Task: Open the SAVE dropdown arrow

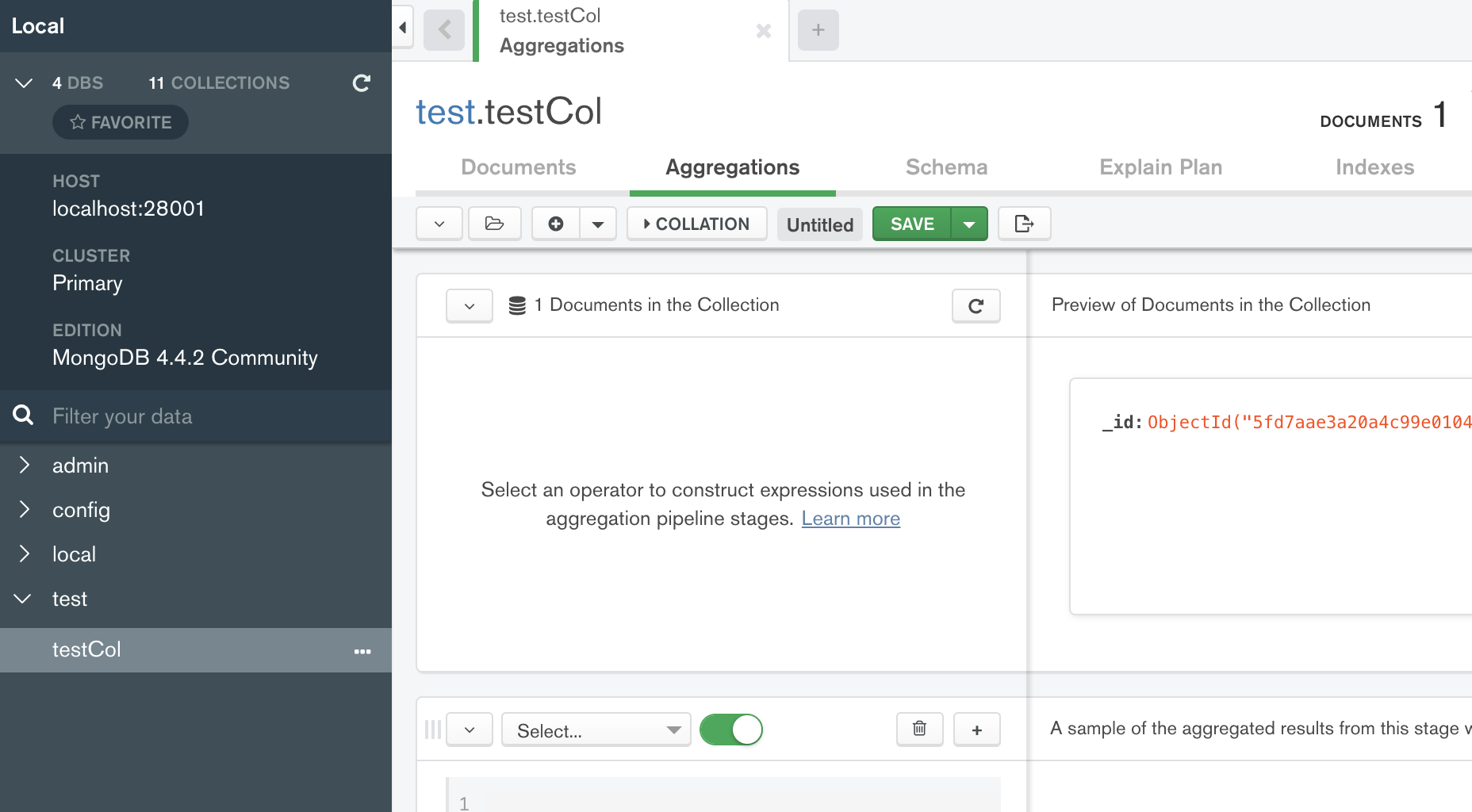Action: (969, 224)
